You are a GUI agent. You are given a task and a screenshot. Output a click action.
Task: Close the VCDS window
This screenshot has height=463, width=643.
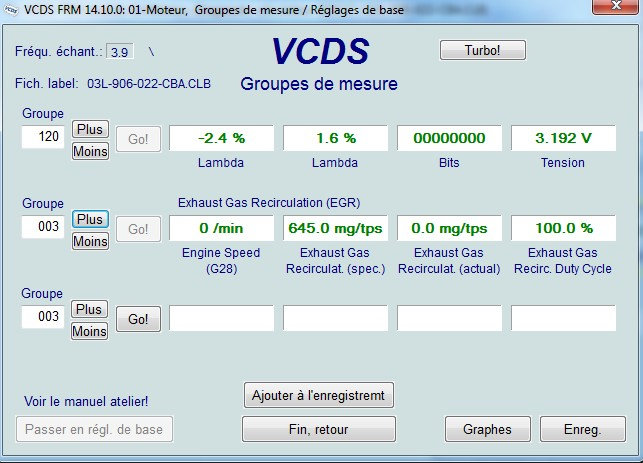pyautogui.click(x=615, y=6)
